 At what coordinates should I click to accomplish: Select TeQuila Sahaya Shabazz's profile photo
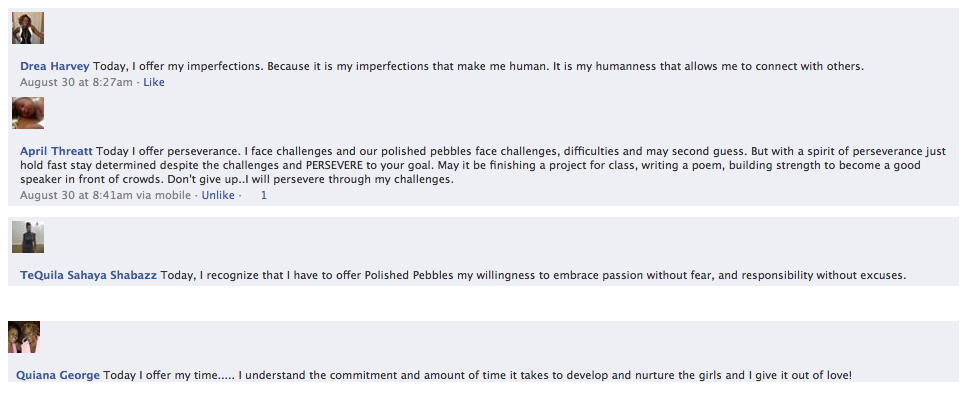tap(27, 237)
